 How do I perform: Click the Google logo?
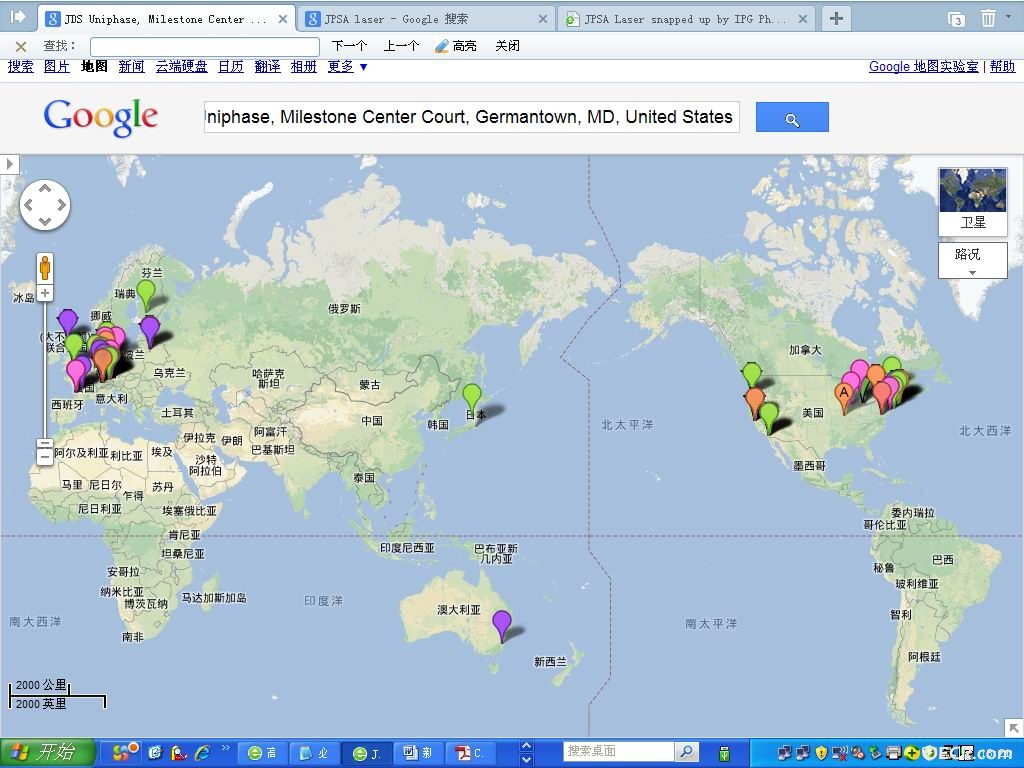click(101, 117)
